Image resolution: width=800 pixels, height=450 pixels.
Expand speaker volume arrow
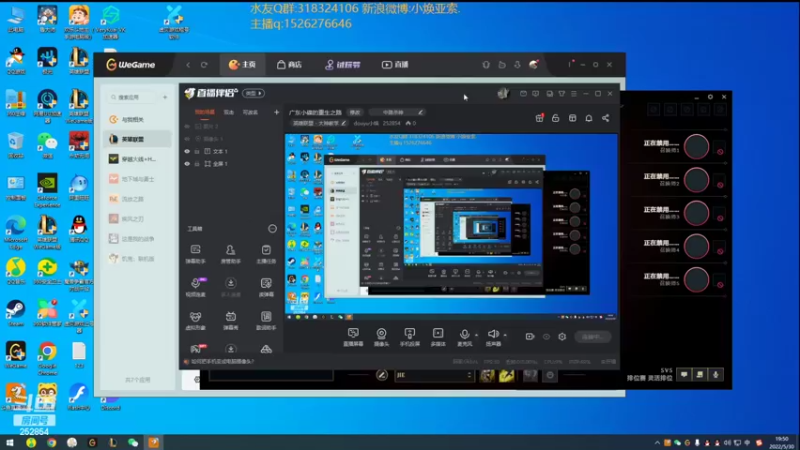[505, 335]
